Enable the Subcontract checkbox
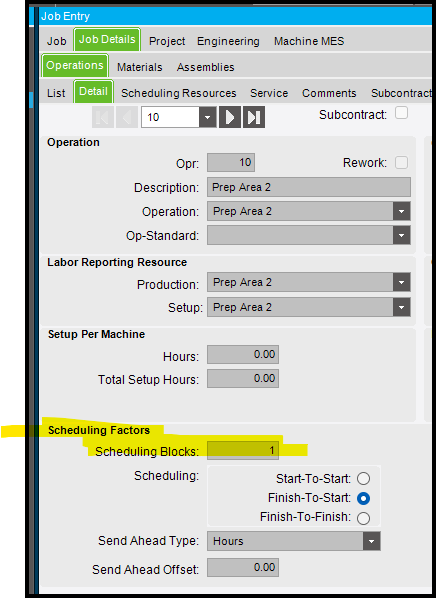Screen dimensions: 436x598 click(401, 113)
